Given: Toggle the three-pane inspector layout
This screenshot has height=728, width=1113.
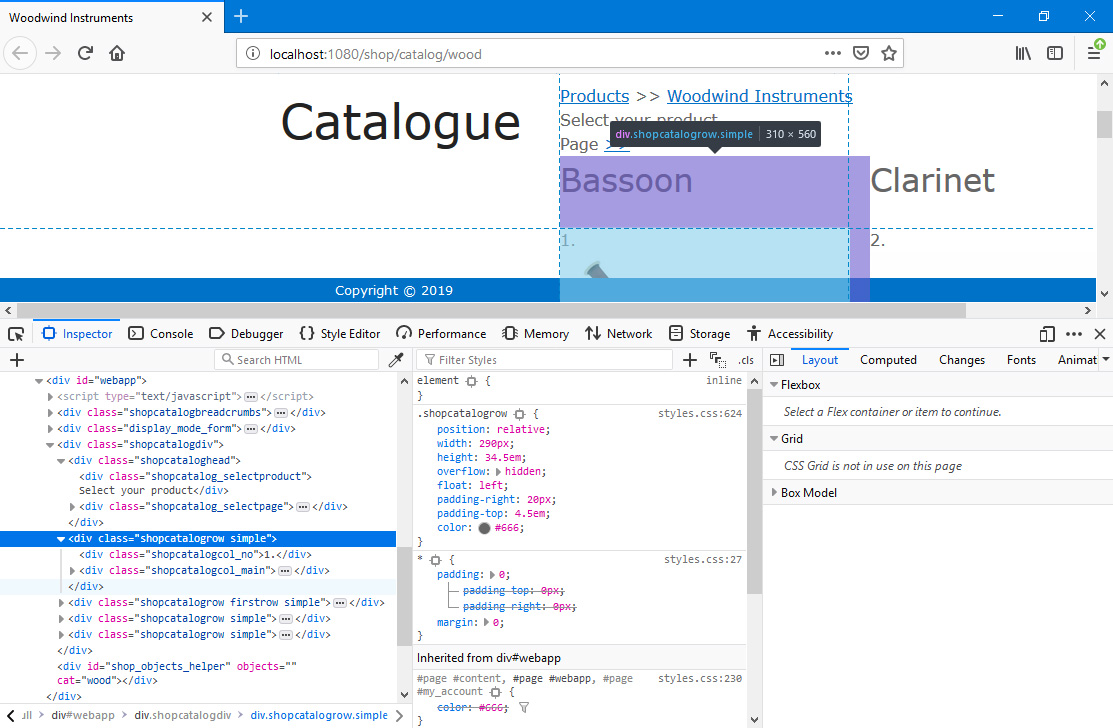Looking at the screenshot, I should pyautogui.click(x=777, y=360).
